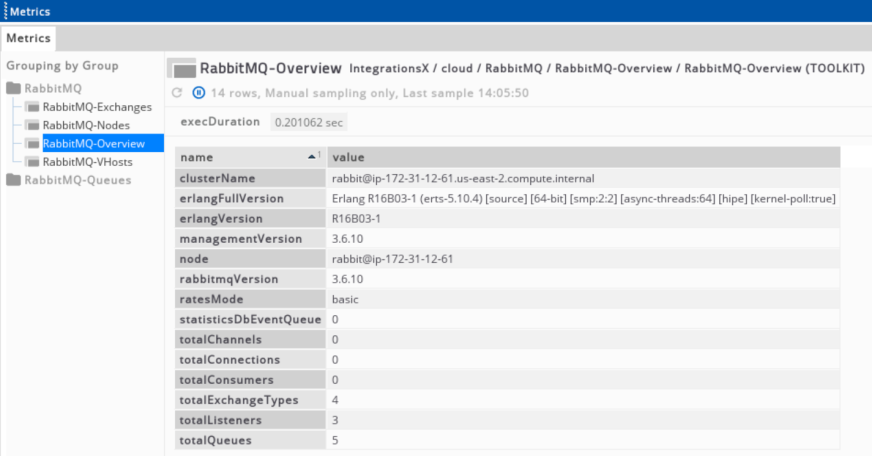The image size is (872, 456).
Task: Click the totalQueues value 5
Action: (x=335, y=440)
